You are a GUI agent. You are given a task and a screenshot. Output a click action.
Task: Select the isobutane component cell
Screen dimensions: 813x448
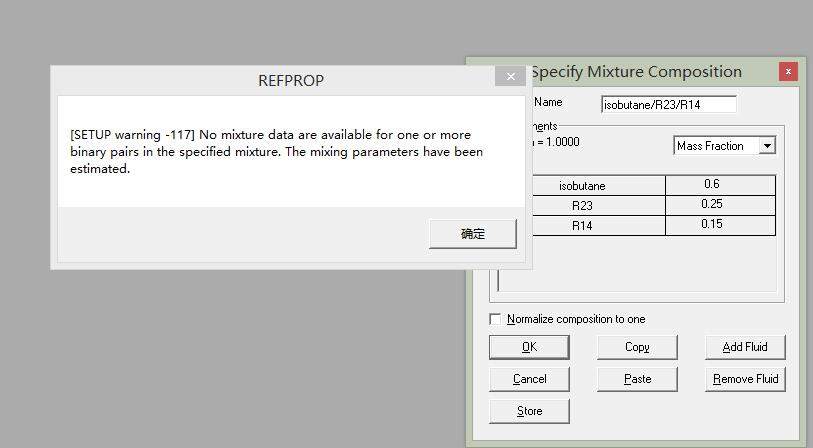[598, 186]
